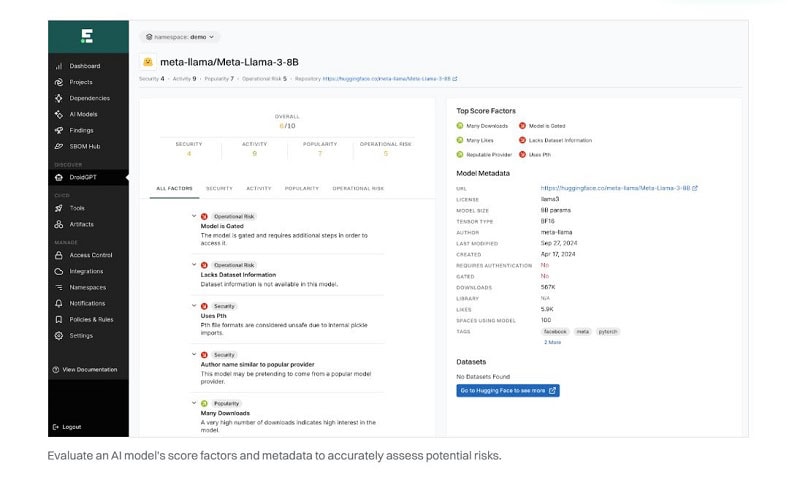Click external link icon next to metadata URL
Viewport: 800px width, 496px height.
pyautogui.click(x=694, y=188)
